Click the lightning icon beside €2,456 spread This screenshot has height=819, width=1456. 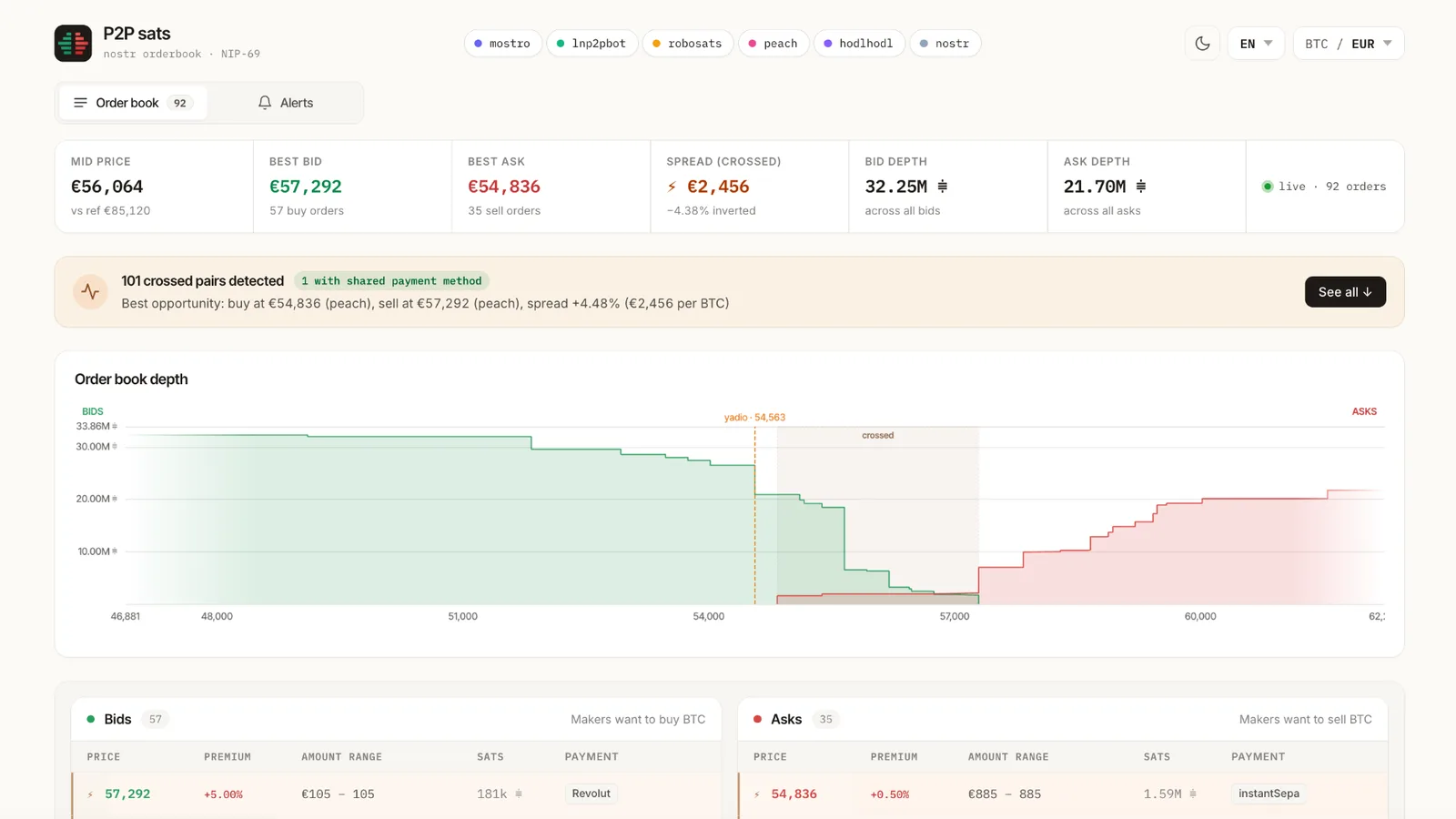pyautogui.click(x=672, y=187)
